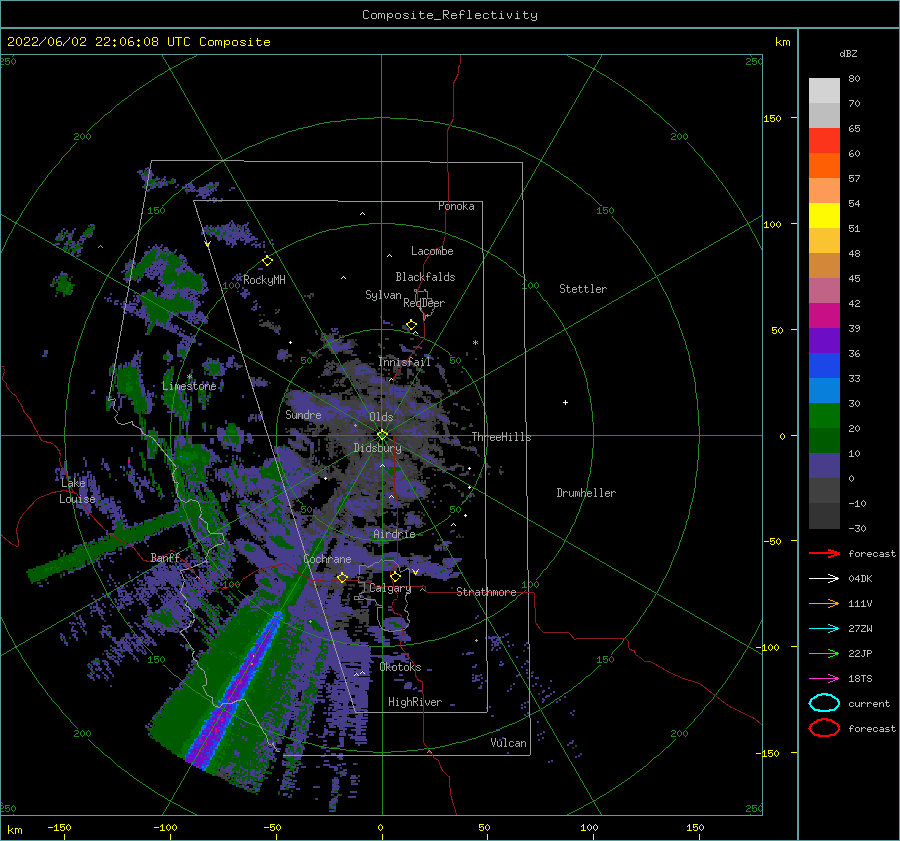Viewport: 900px width, 841px height.
Task: Click yellow diamond marker below Cochrane
Action: coord(342,577)
